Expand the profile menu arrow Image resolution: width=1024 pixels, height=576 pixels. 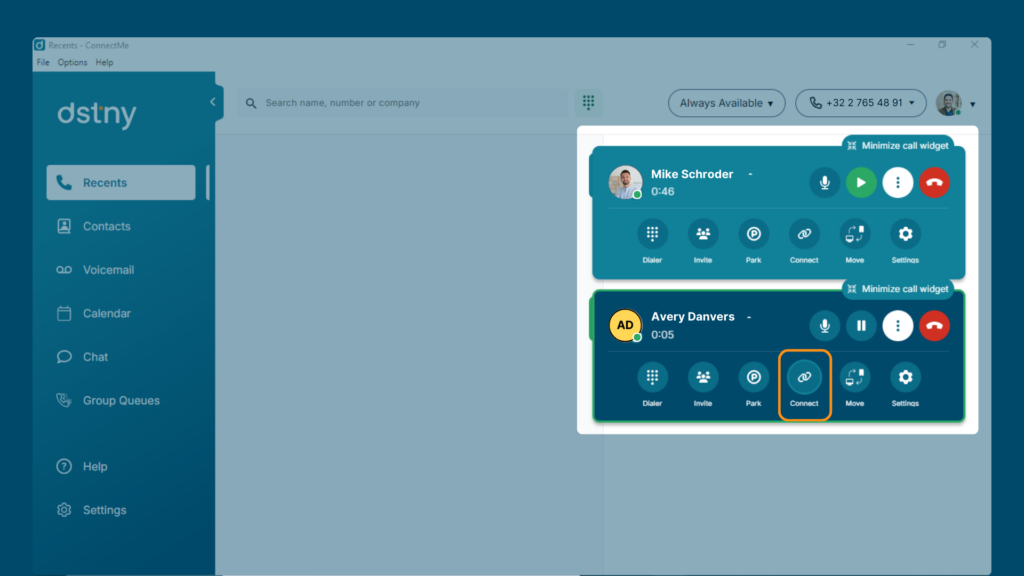pos(972,104)
